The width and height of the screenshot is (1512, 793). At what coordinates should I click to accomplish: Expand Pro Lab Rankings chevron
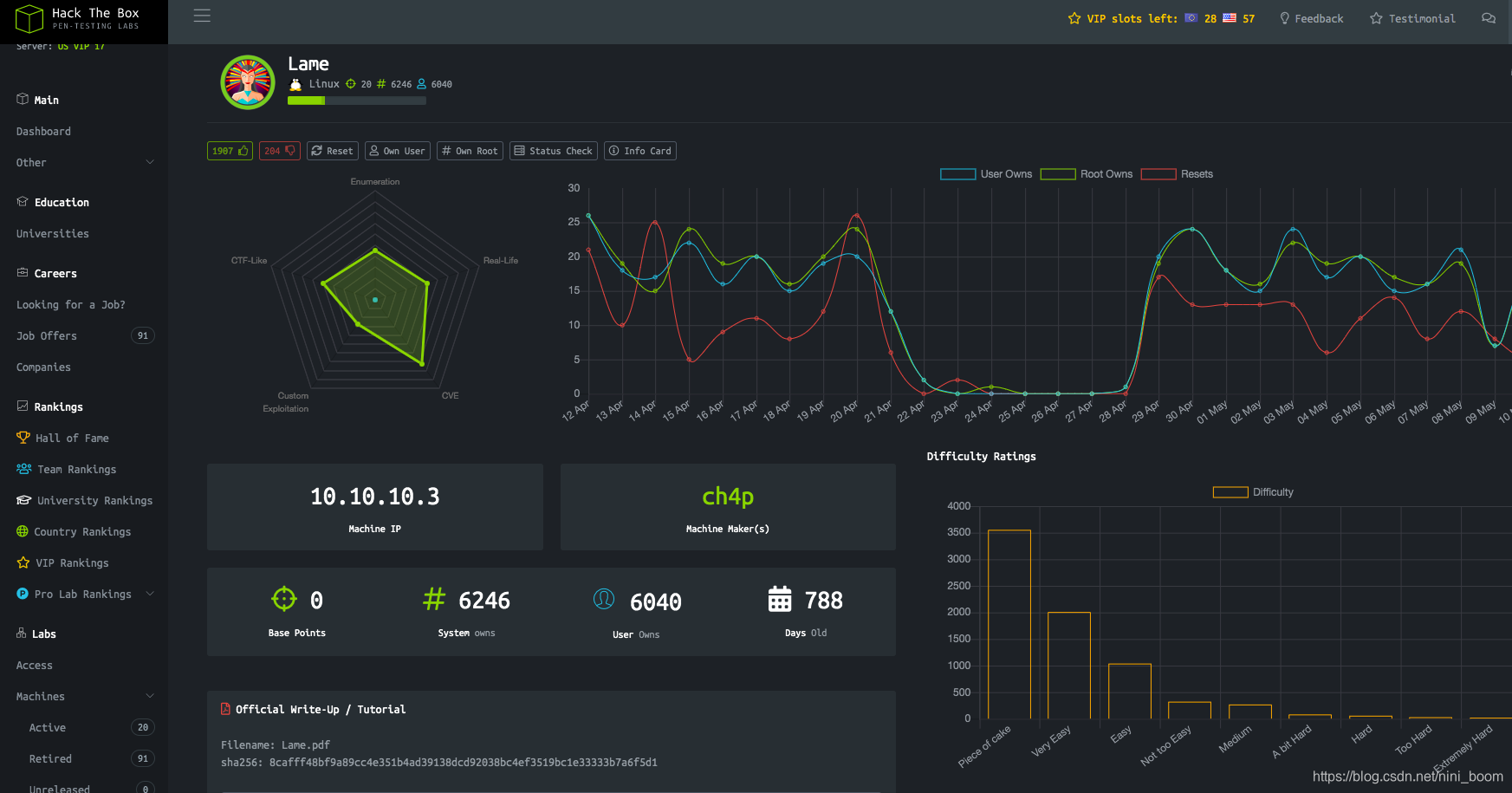pyautogui.click(x=150, y=594)
